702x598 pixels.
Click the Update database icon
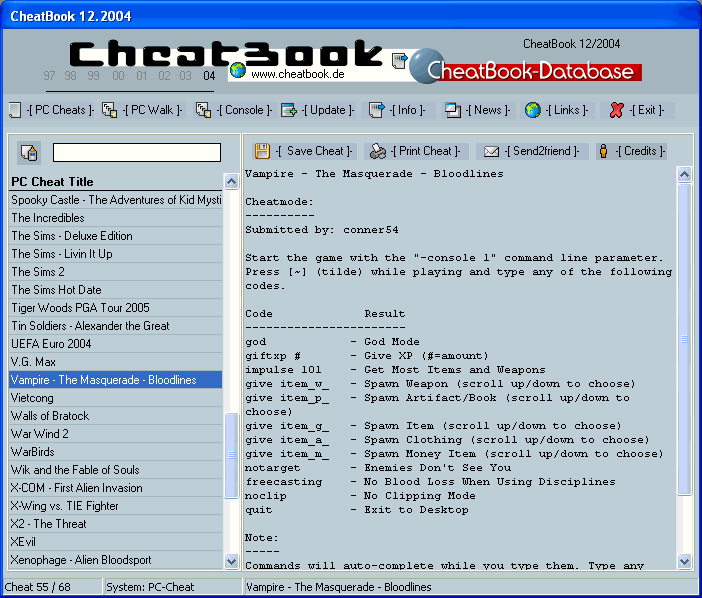click(x=289, y=110)
